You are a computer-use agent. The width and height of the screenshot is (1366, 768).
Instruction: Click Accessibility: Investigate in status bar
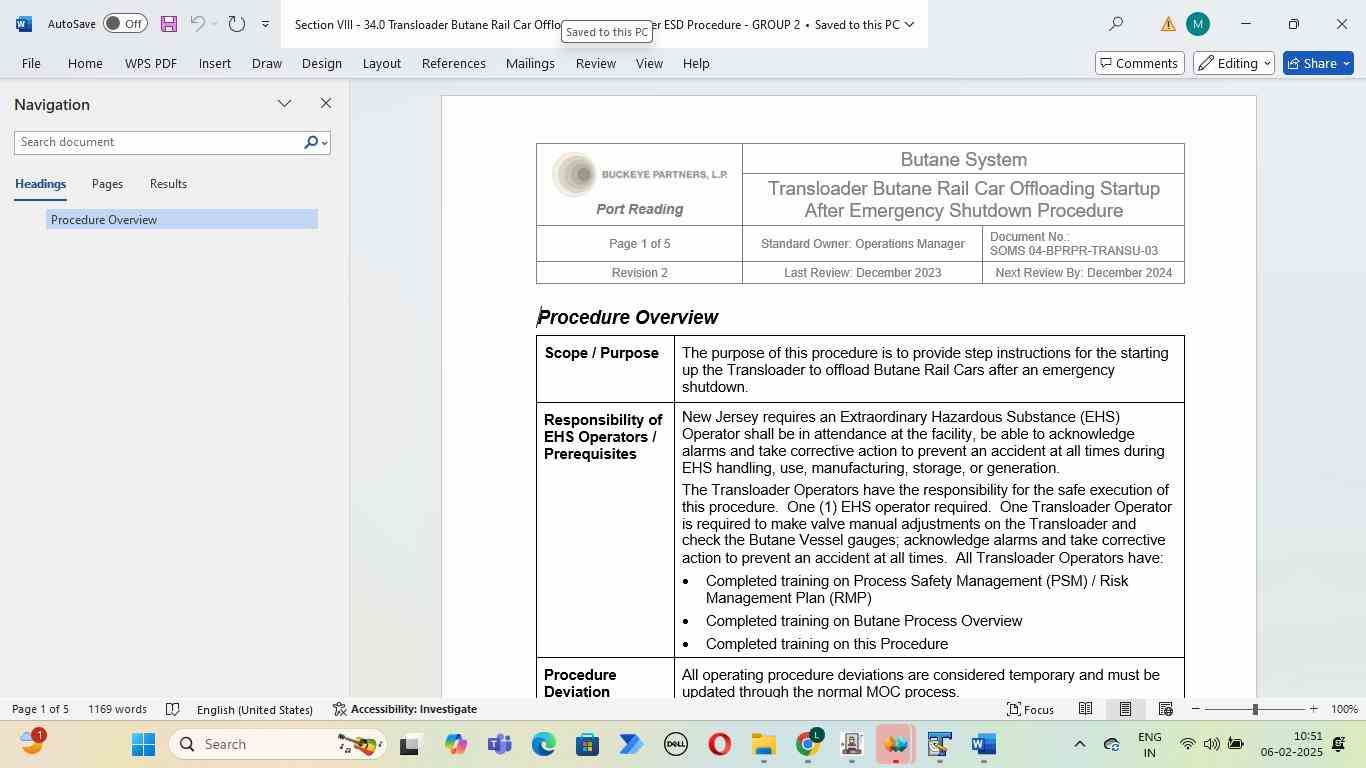click(x=405, y=709)
